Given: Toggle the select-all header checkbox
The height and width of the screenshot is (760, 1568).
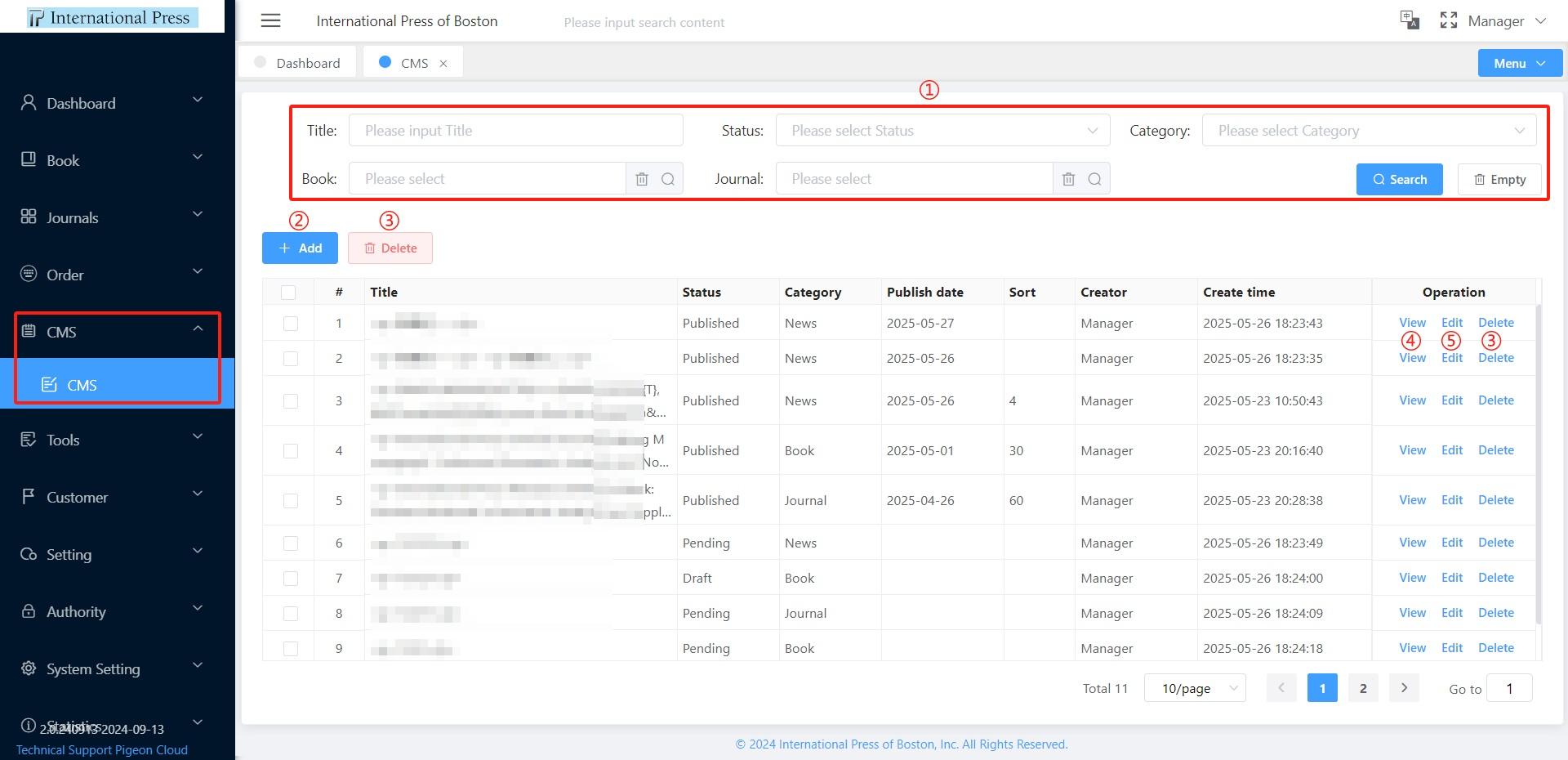Looking at the screenshot, I should click(288, 293).
